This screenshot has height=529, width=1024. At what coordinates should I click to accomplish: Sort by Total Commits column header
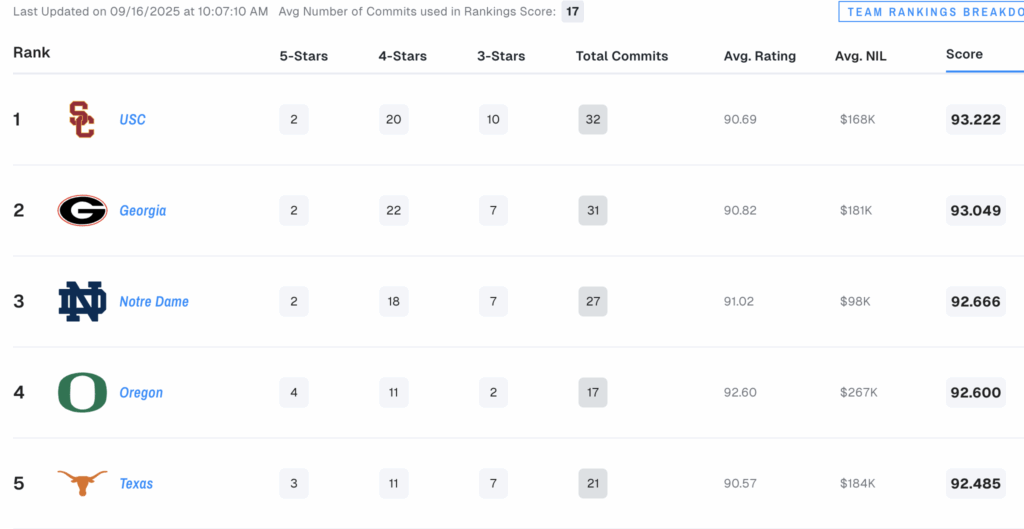[x=622, y=56]
